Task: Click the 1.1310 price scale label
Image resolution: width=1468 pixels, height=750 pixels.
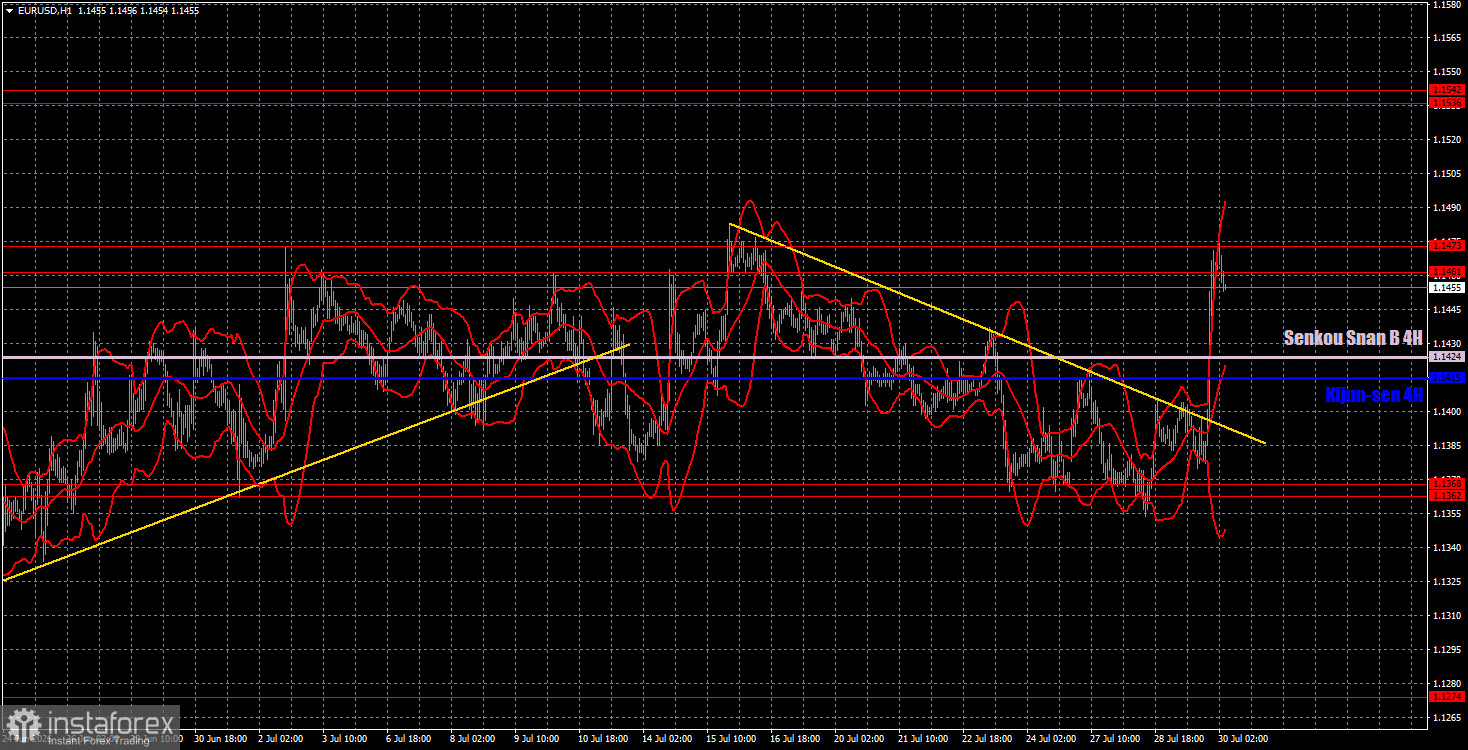Action: click(1447, 616)
